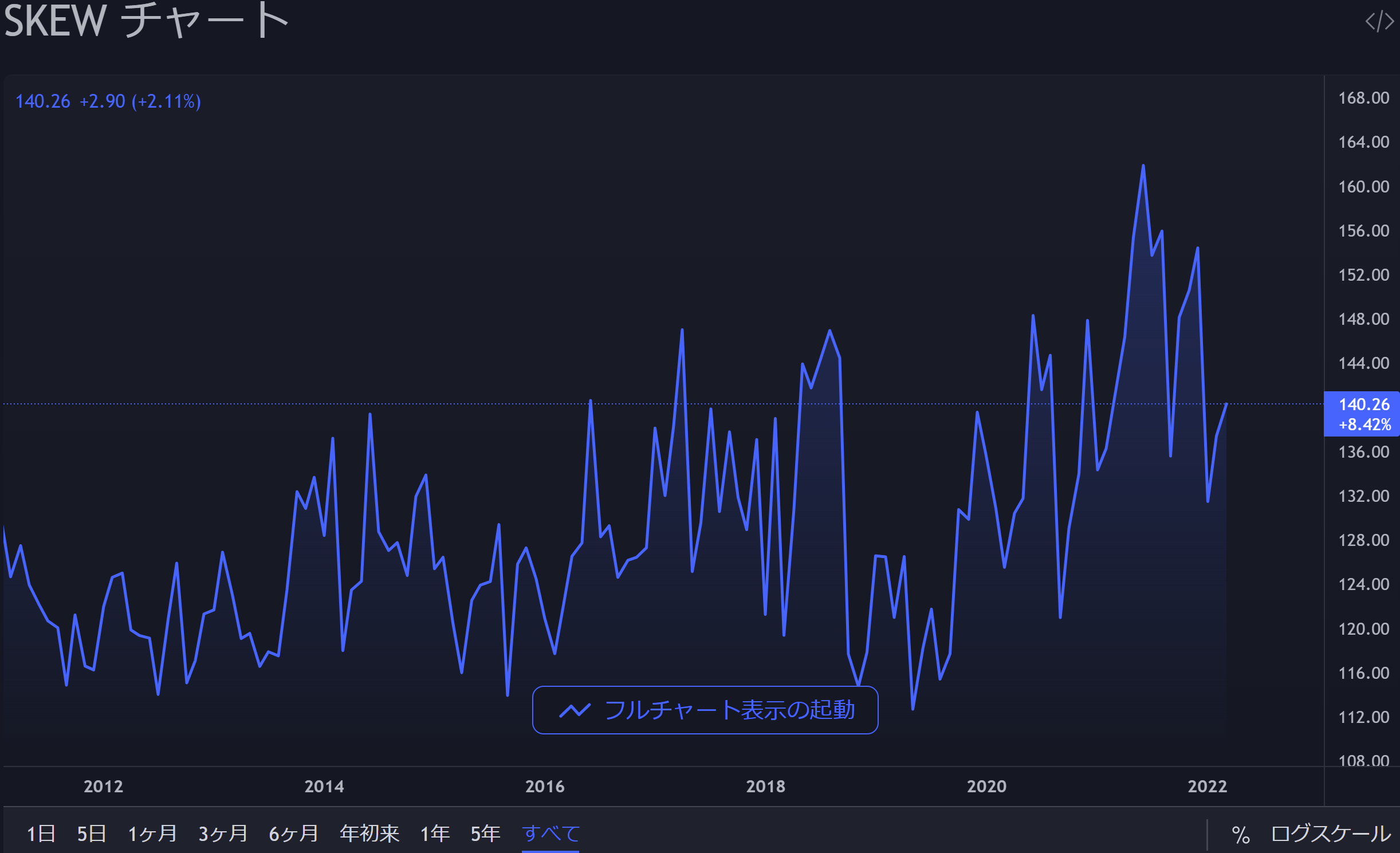Screen dimensions: 1400x853
Task: Click the embed code icon
Action: point(1379,22)
